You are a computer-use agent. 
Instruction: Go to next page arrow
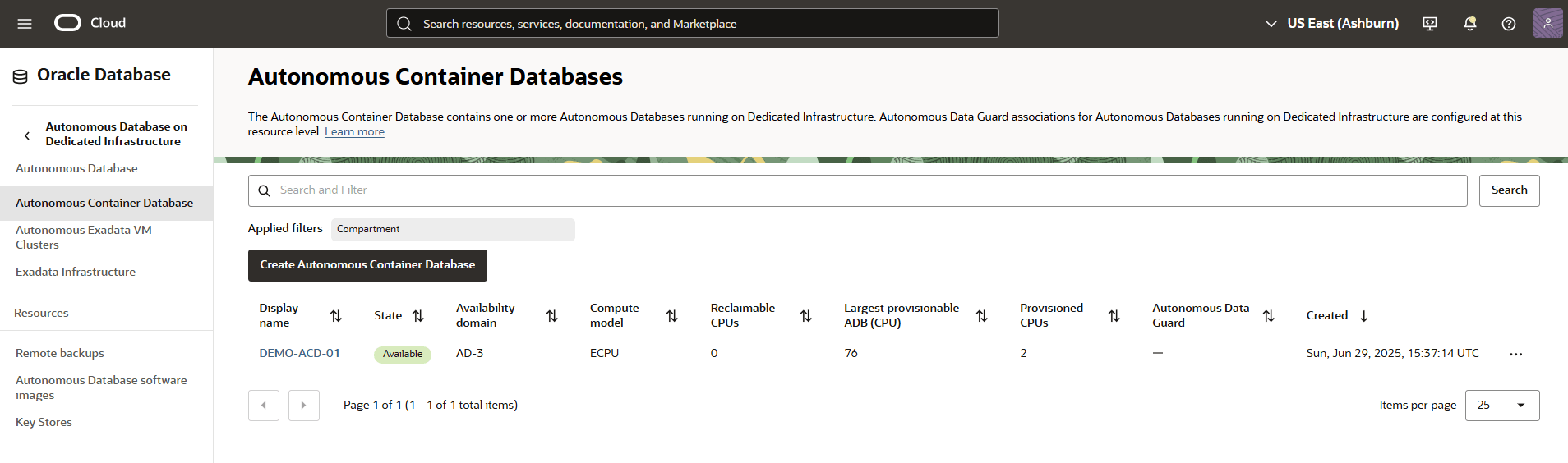coord(304,406)
